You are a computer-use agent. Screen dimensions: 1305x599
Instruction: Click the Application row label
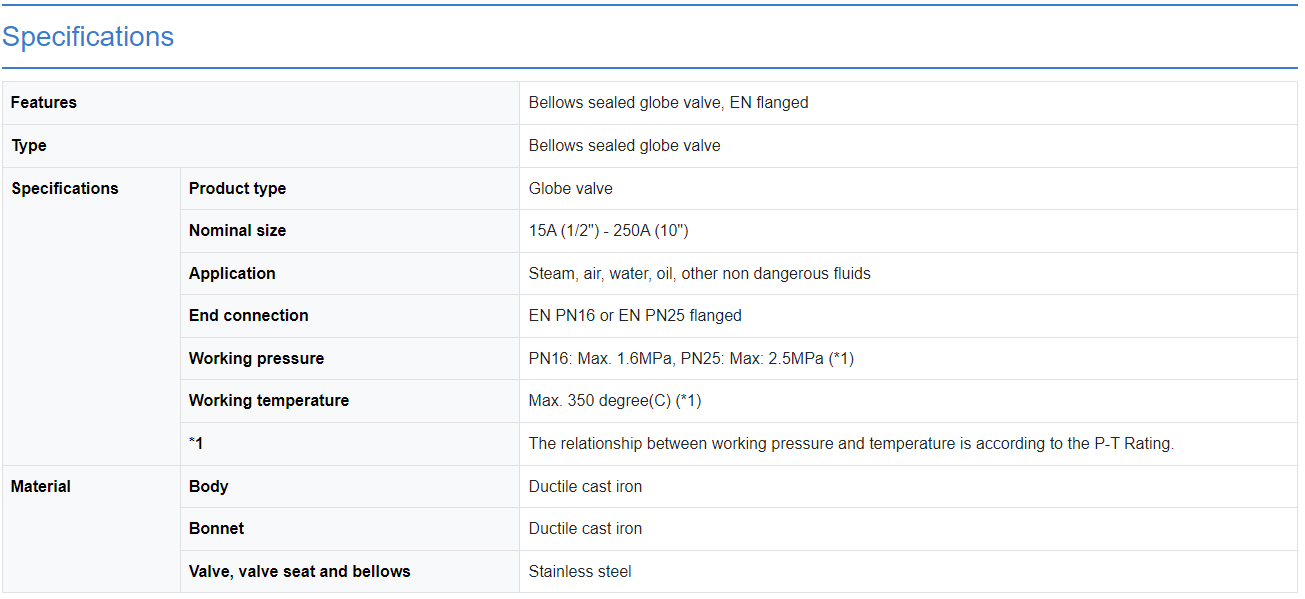(x=232, y=274)
